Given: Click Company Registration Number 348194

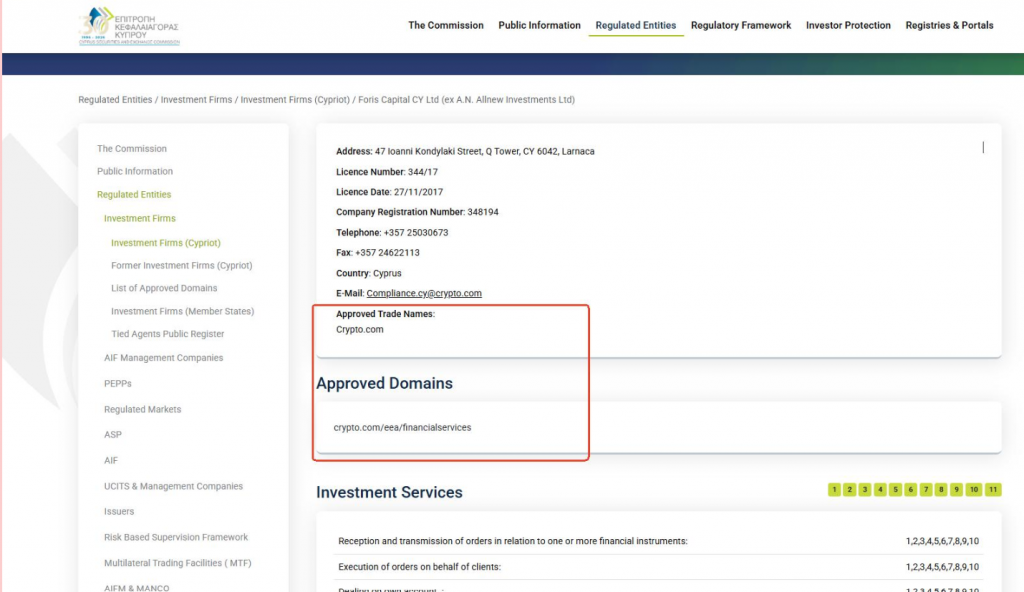Looking at the screenshot, I should 417,212.
